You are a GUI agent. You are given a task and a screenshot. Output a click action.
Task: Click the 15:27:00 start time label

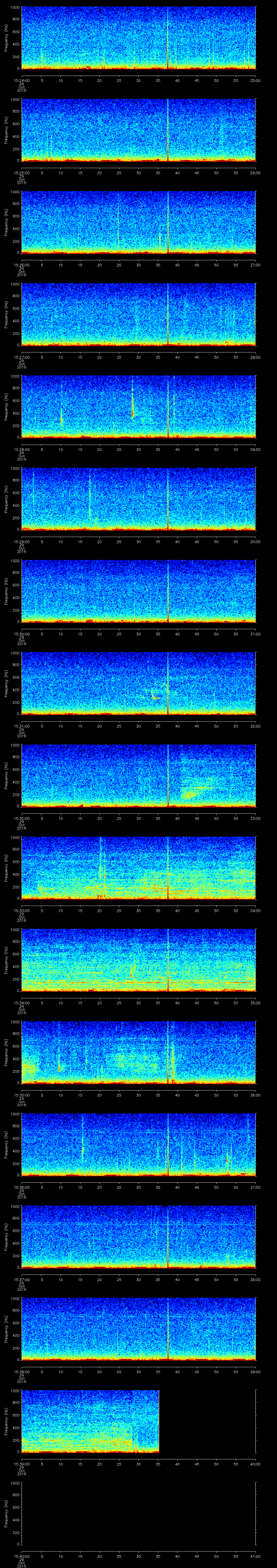[x=21, y=357]
